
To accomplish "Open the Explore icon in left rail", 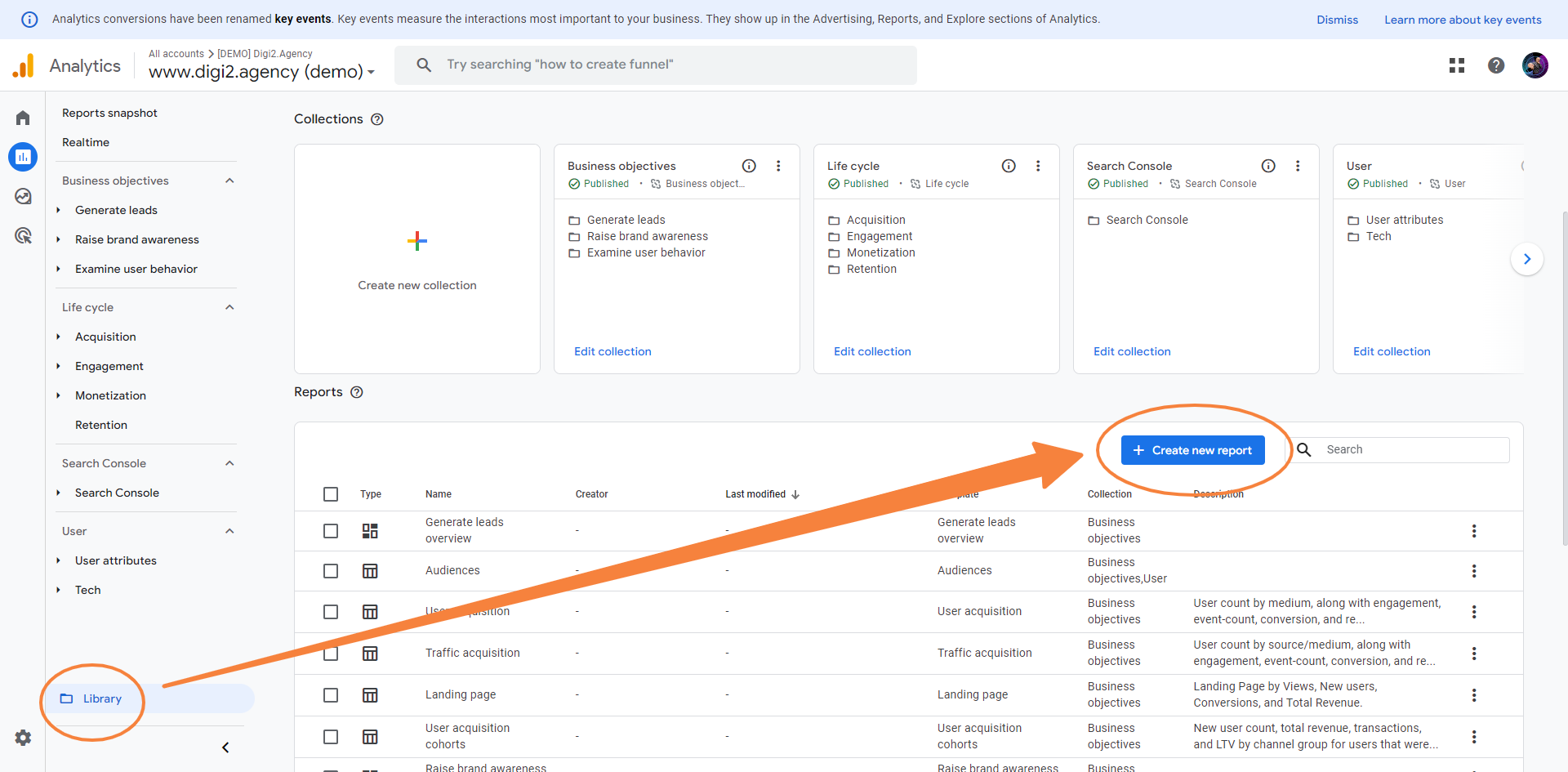I will [23, 196].
